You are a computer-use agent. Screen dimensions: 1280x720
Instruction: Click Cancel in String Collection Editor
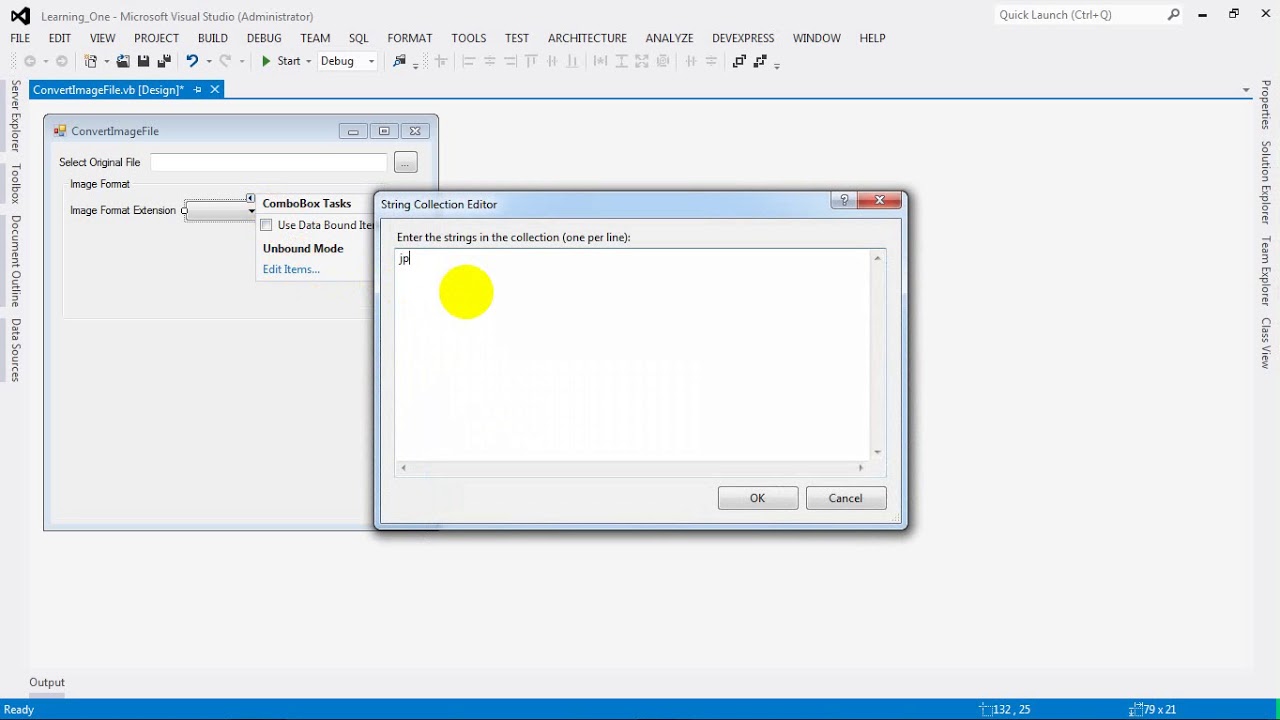click(x=845, y=498)
